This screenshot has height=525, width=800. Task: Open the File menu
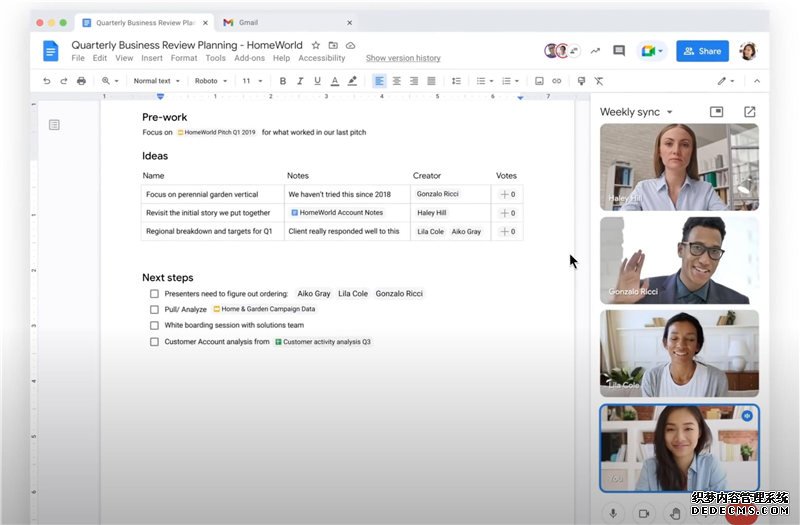tap(78, 58)
